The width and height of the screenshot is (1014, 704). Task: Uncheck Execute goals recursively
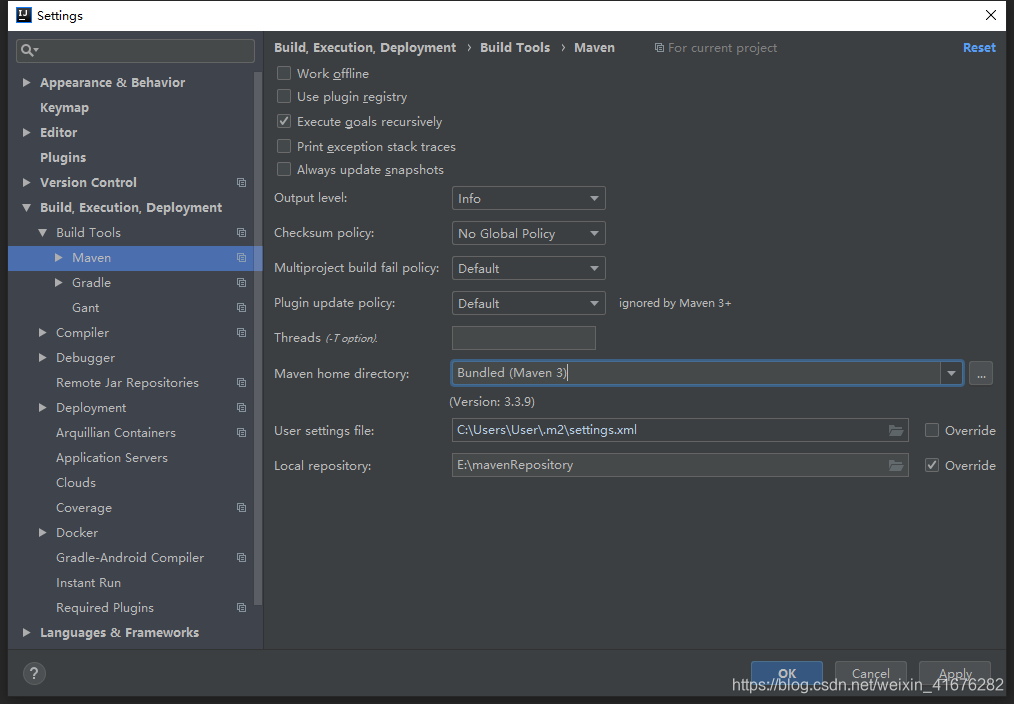(x=284, y=122)
